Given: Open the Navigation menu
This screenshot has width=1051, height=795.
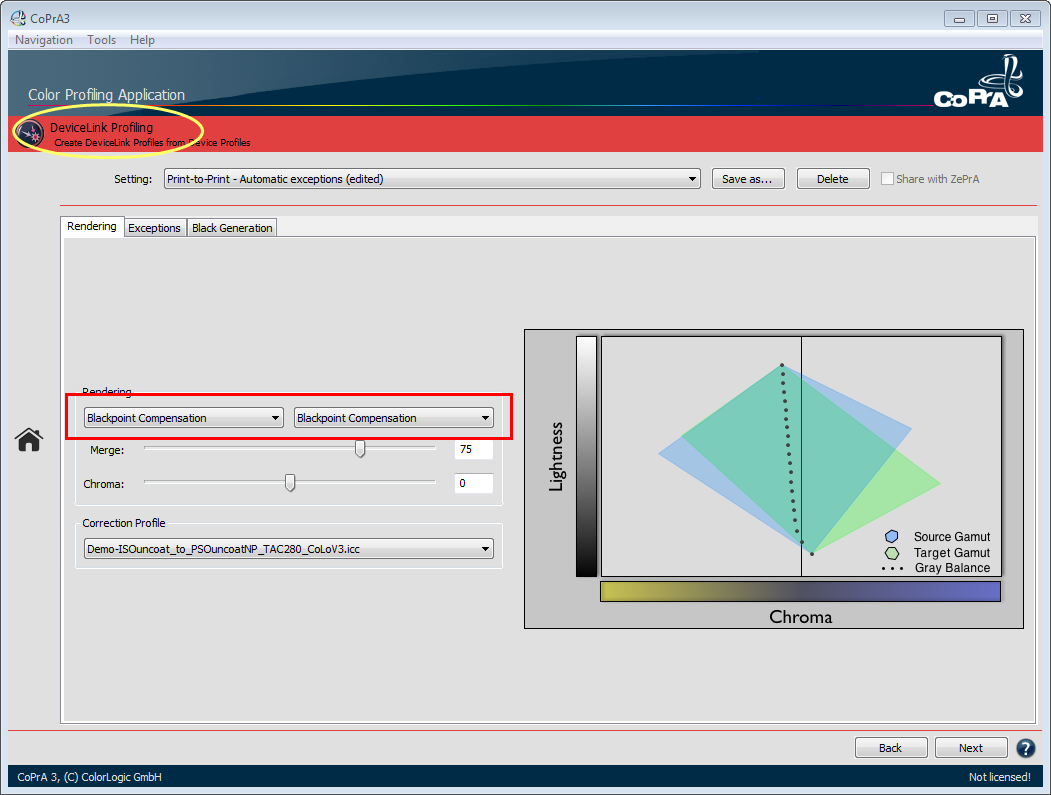Looking at the screenshot, I should [44, 40].
